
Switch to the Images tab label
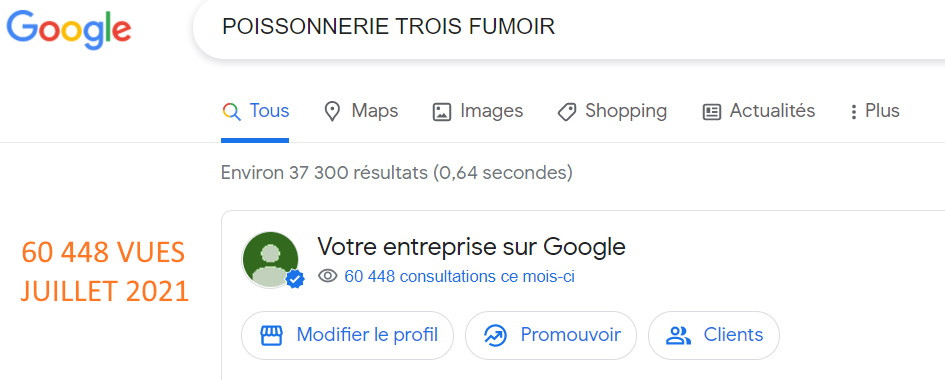click(491, 111)
